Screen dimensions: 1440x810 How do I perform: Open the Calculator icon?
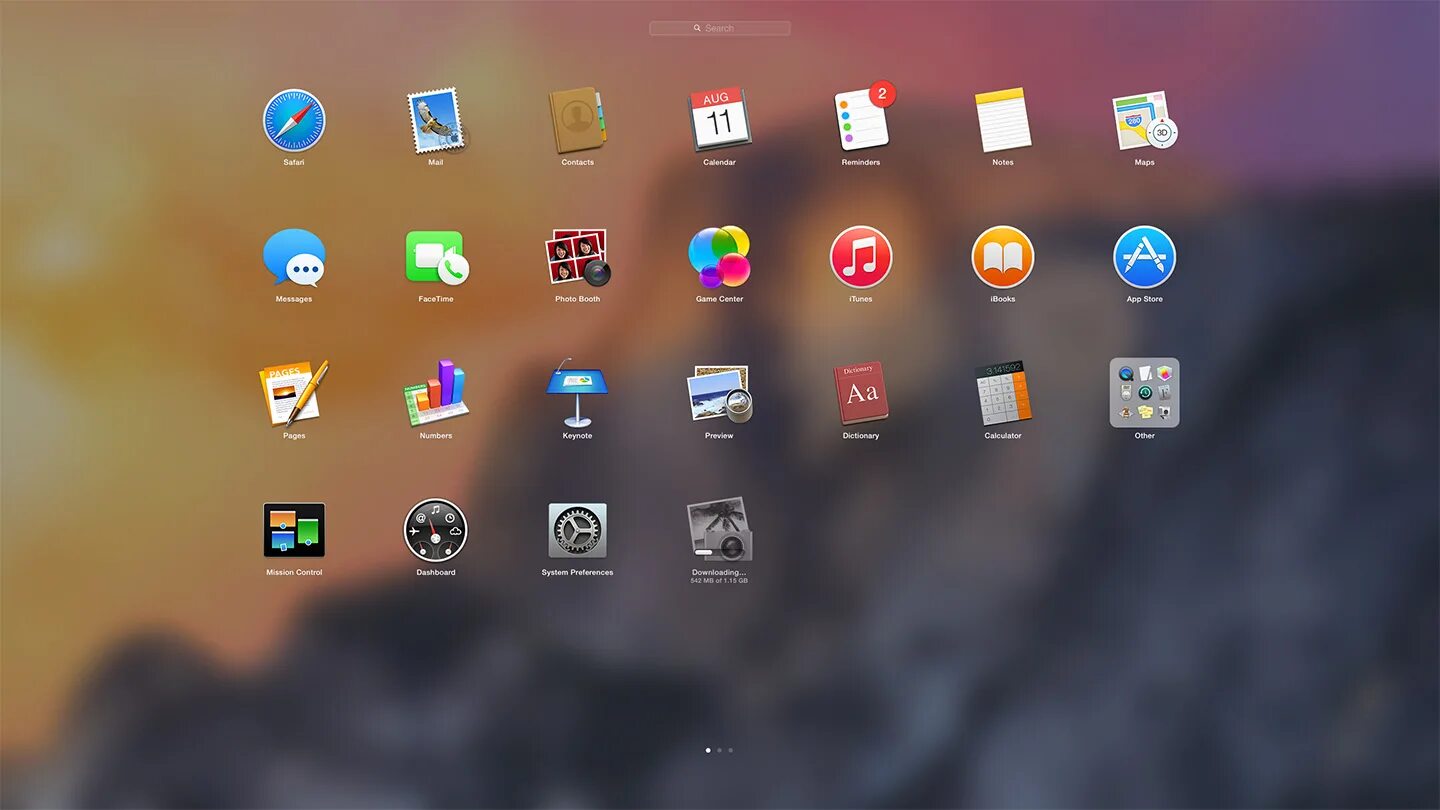pyautogui.click(x=1003, y=393)
